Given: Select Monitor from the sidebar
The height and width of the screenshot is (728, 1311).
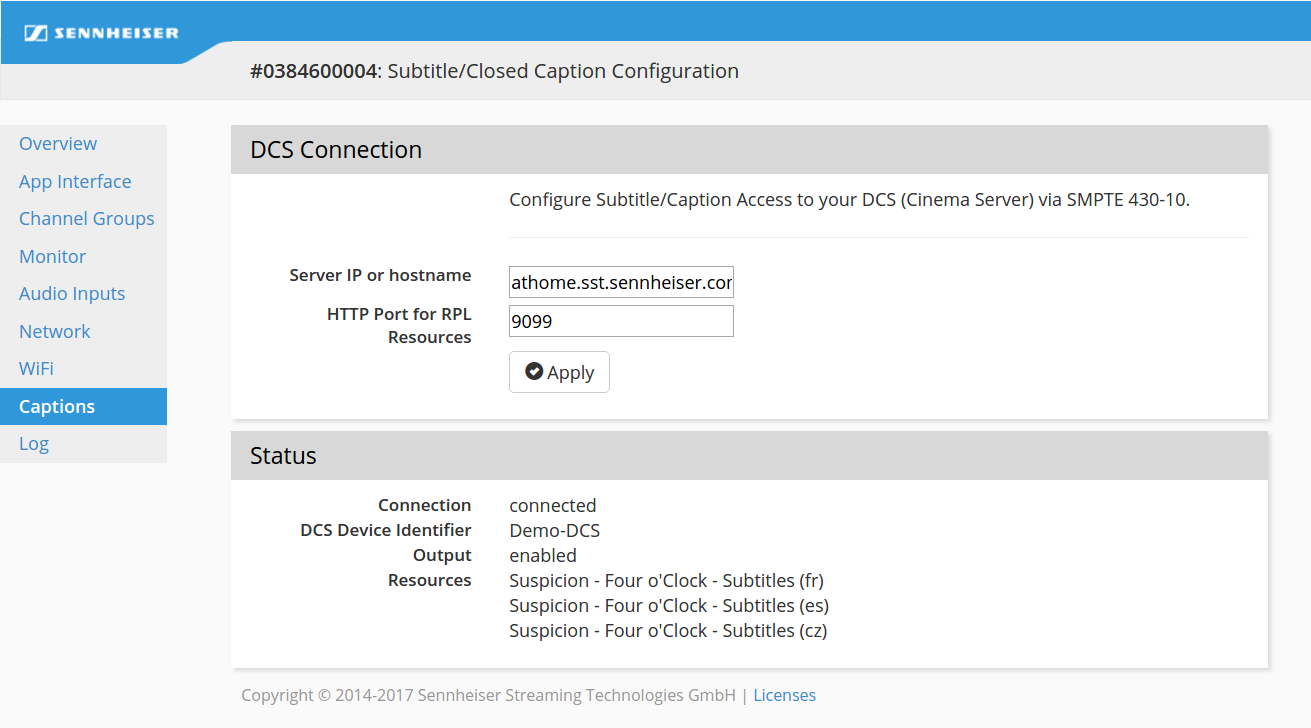Looking at the screenshot, I should pyautogui.click(x=53, y=257).
